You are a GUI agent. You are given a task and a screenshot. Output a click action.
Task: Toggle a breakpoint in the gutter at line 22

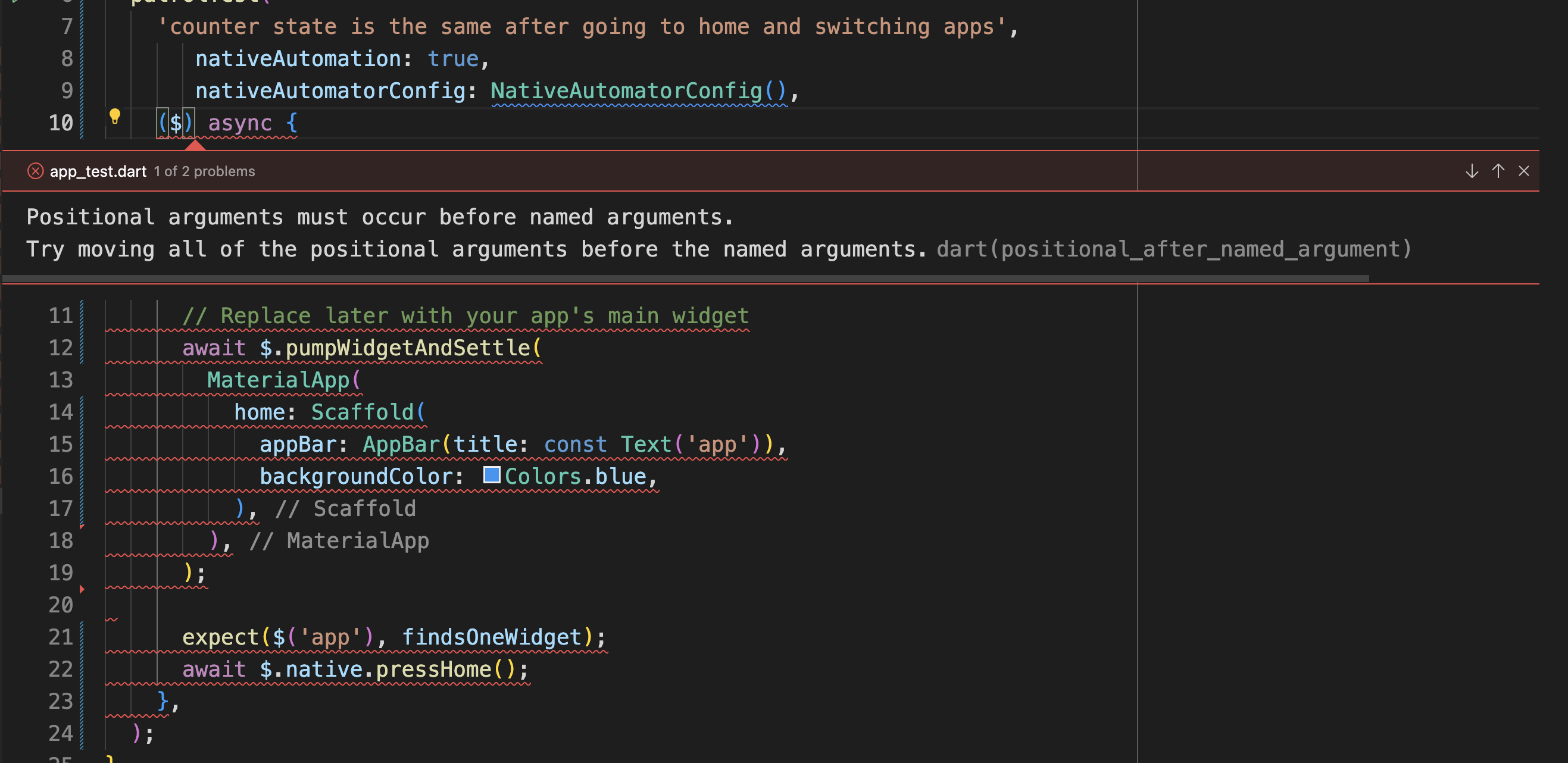coord(24,669)
